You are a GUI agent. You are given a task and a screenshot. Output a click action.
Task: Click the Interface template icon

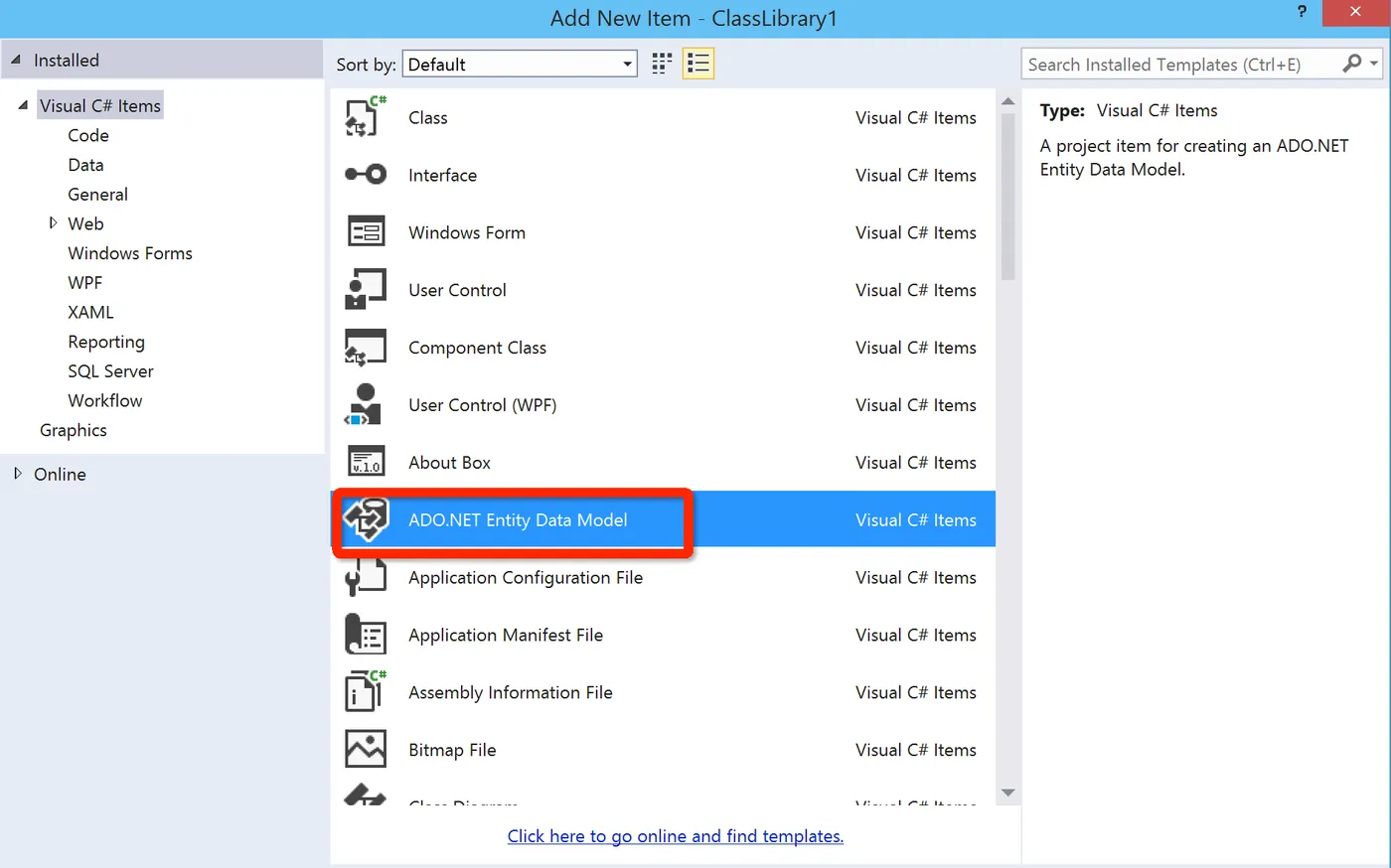(x=365, y=175)
